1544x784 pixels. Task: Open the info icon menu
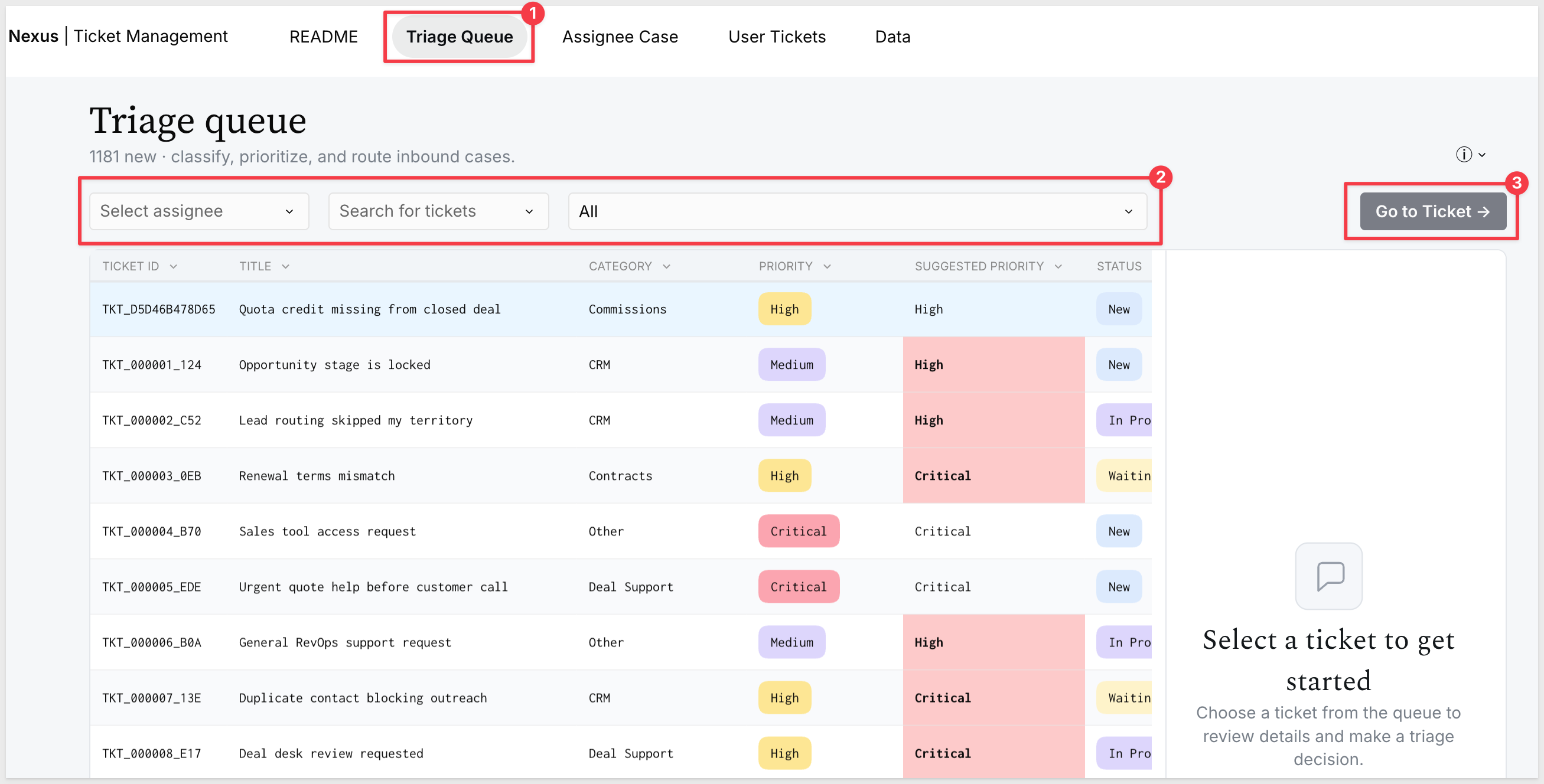1470,155
